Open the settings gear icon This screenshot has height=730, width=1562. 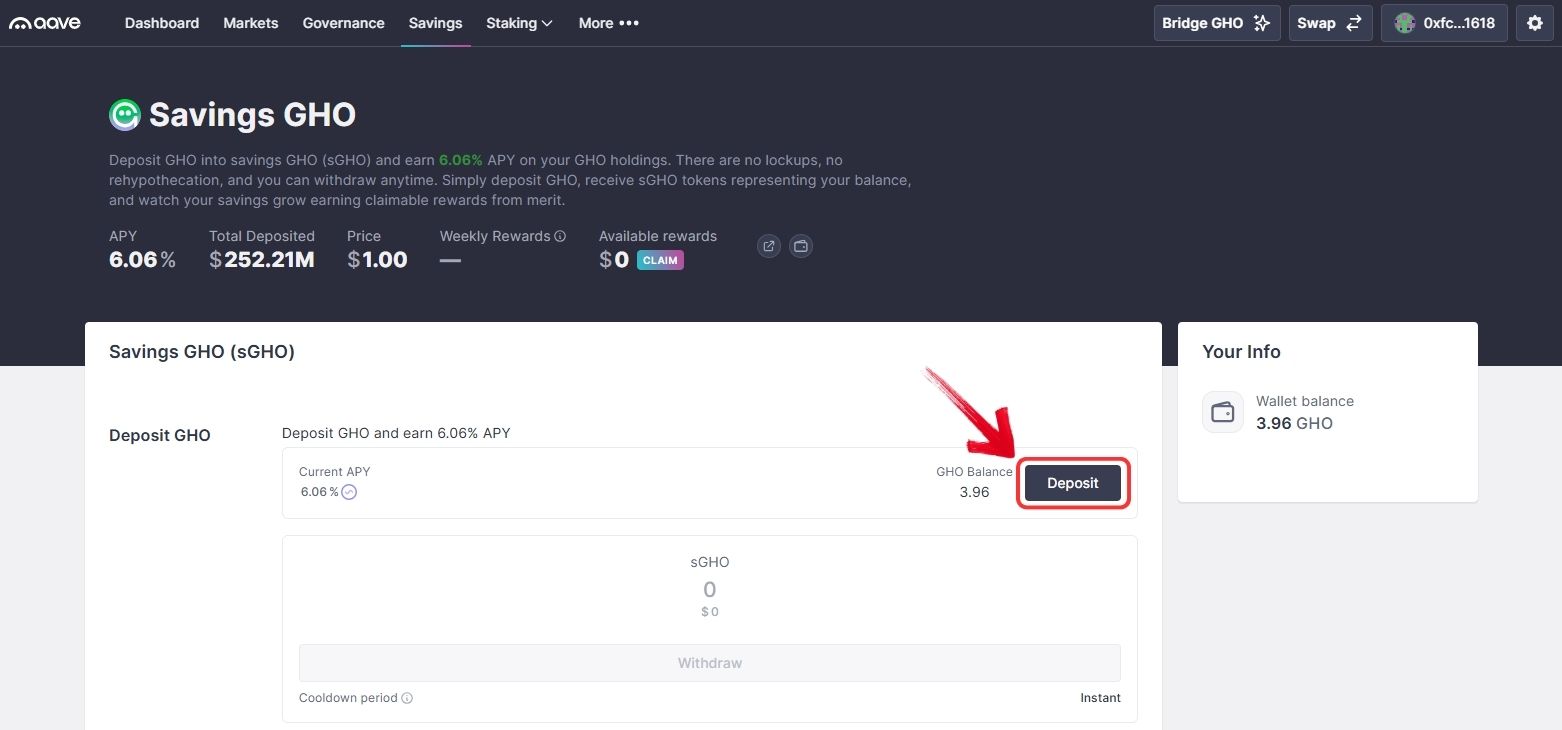(1535, 23)
